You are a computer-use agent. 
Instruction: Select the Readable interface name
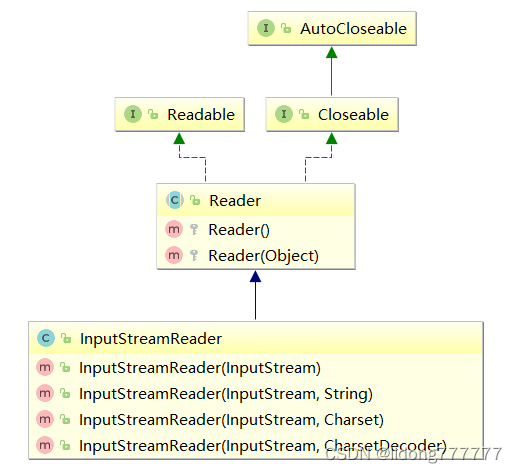201,115
